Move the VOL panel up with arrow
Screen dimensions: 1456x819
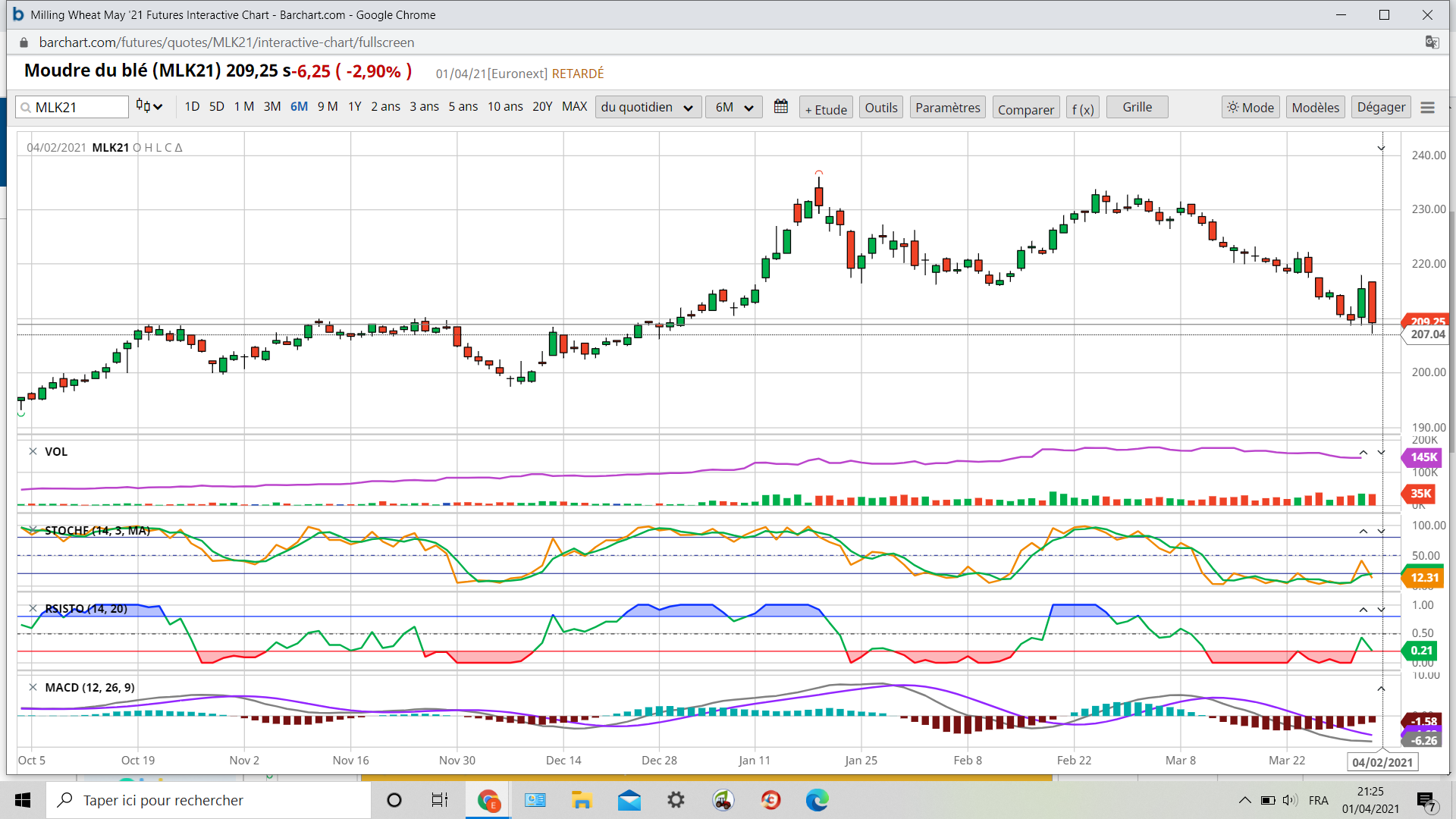pos(1363,453)
